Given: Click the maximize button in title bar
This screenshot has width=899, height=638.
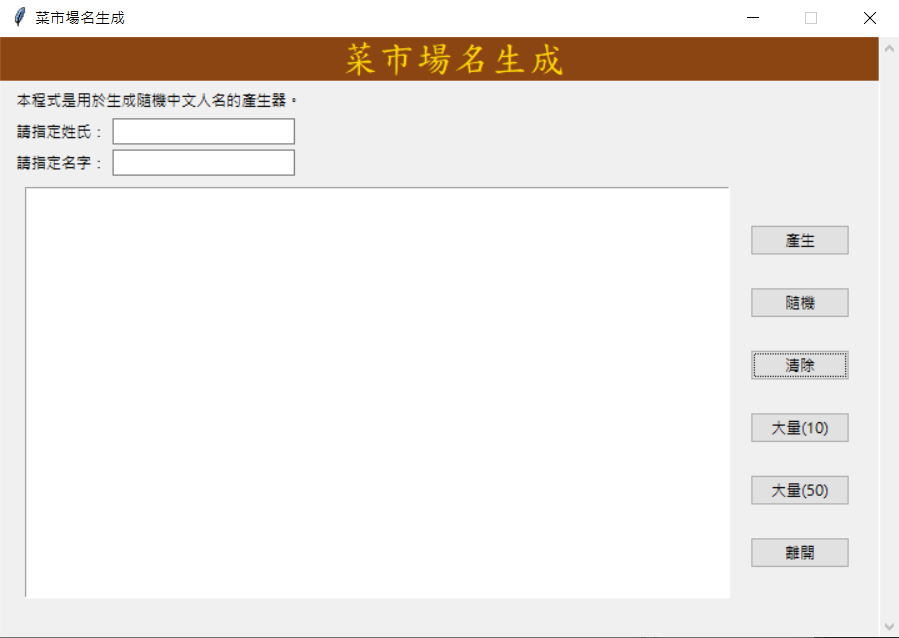Looking at the screenshot, I should (x=810, y=17).
